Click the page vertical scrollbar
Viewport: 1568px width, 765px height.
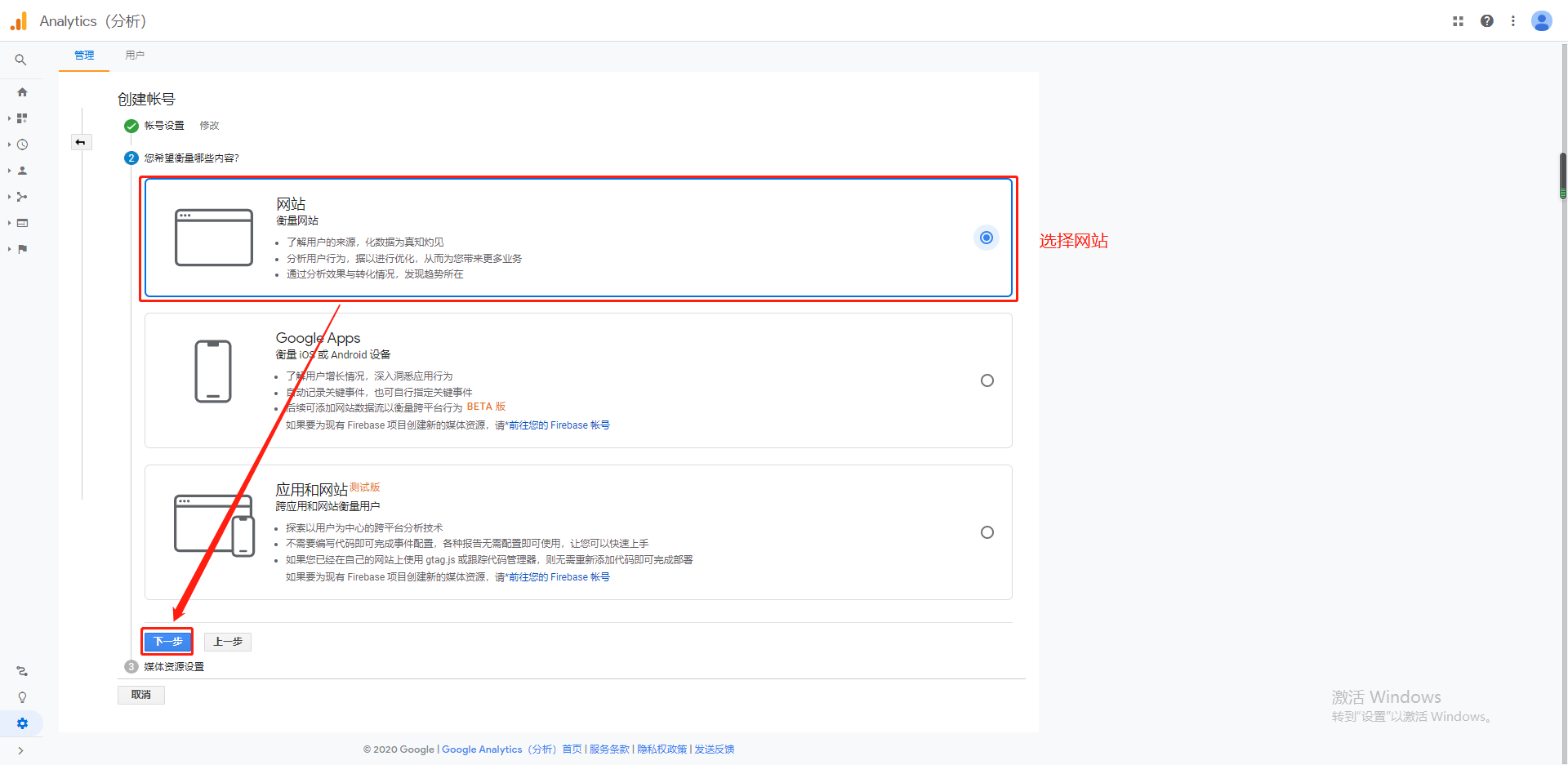click(1562, 176)
